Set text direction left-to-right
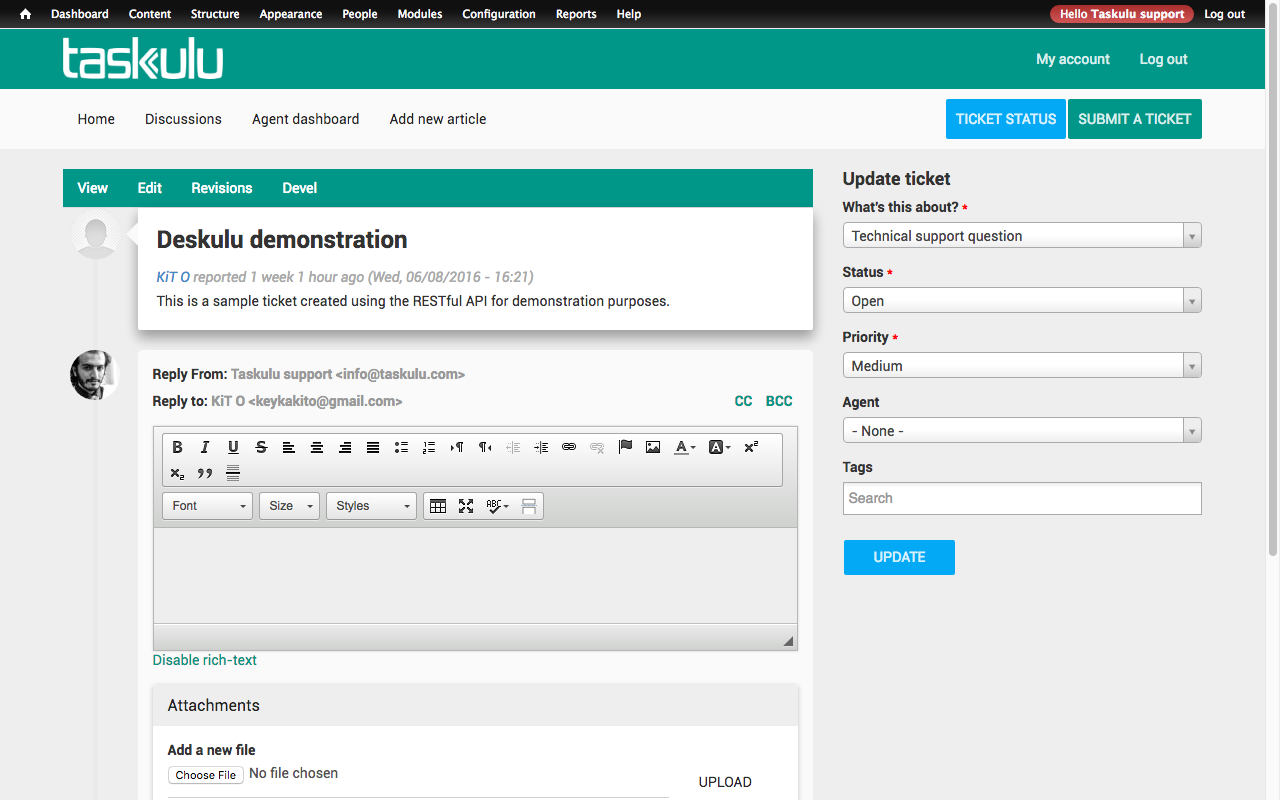 pyautogui.click(x=457, y=447)
